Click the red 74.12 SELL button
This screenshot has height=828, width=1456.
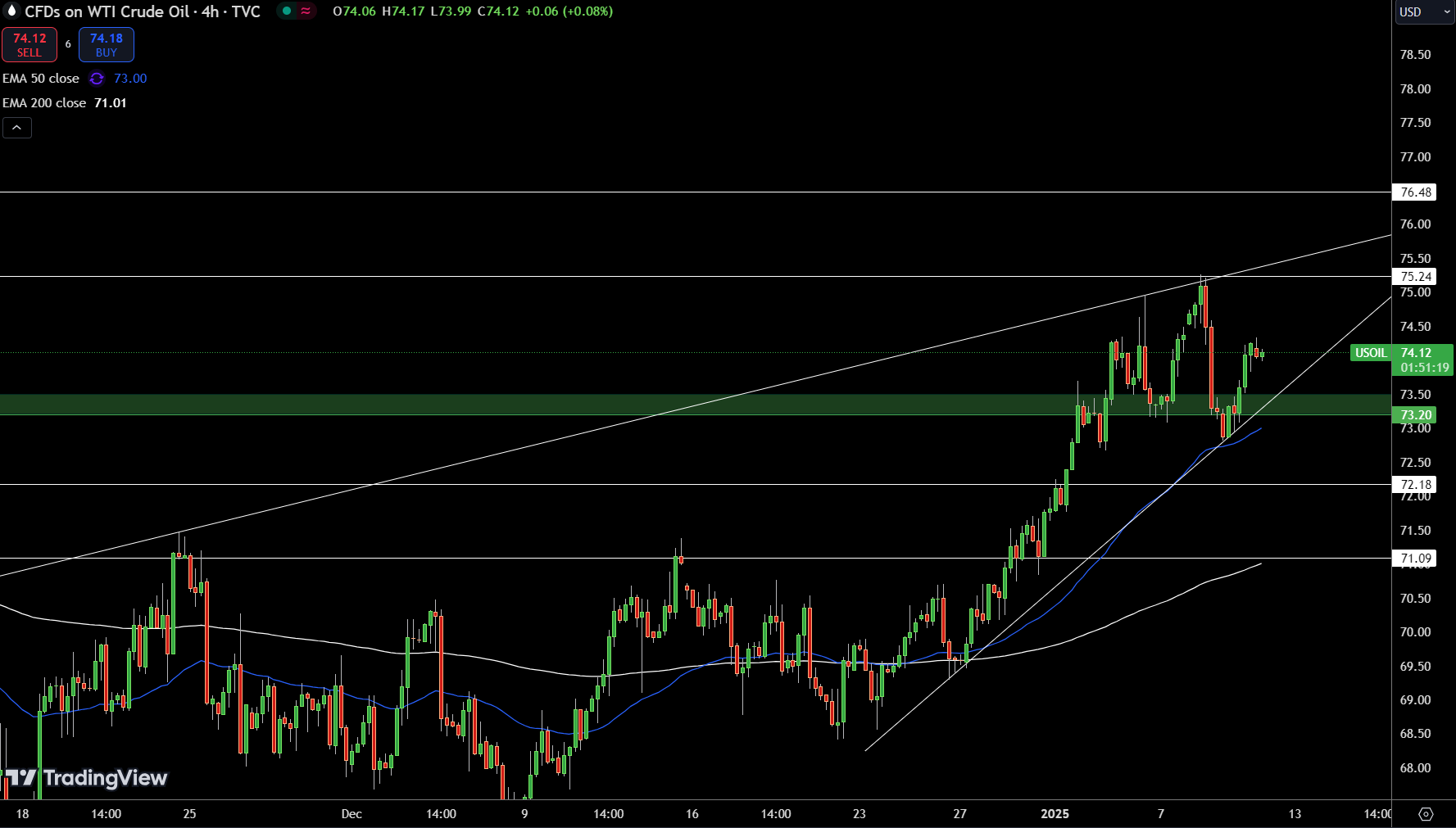click(x=29, y=45)
